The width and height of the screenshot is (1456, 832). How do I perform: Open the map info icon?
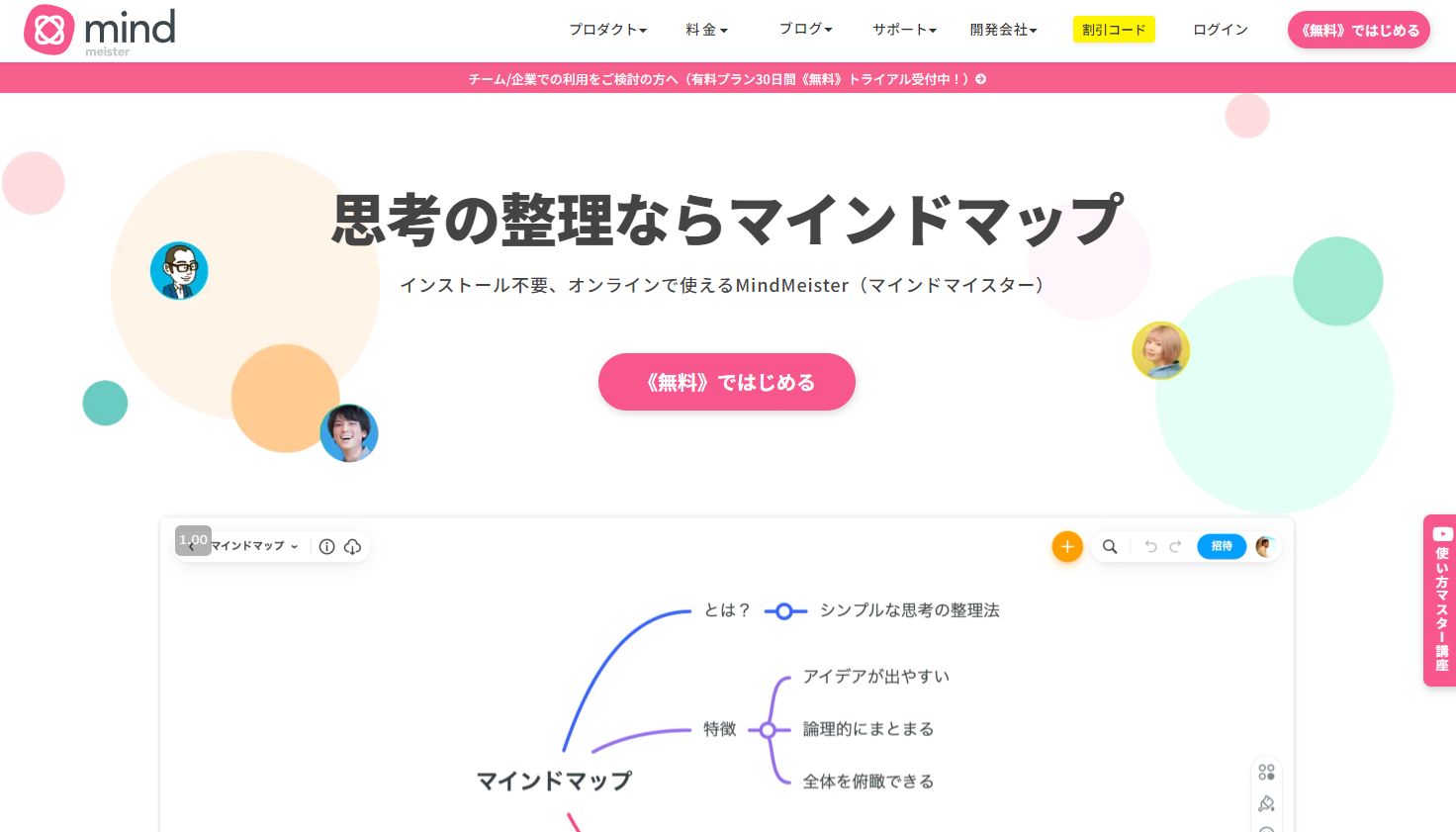coord(326,546)
